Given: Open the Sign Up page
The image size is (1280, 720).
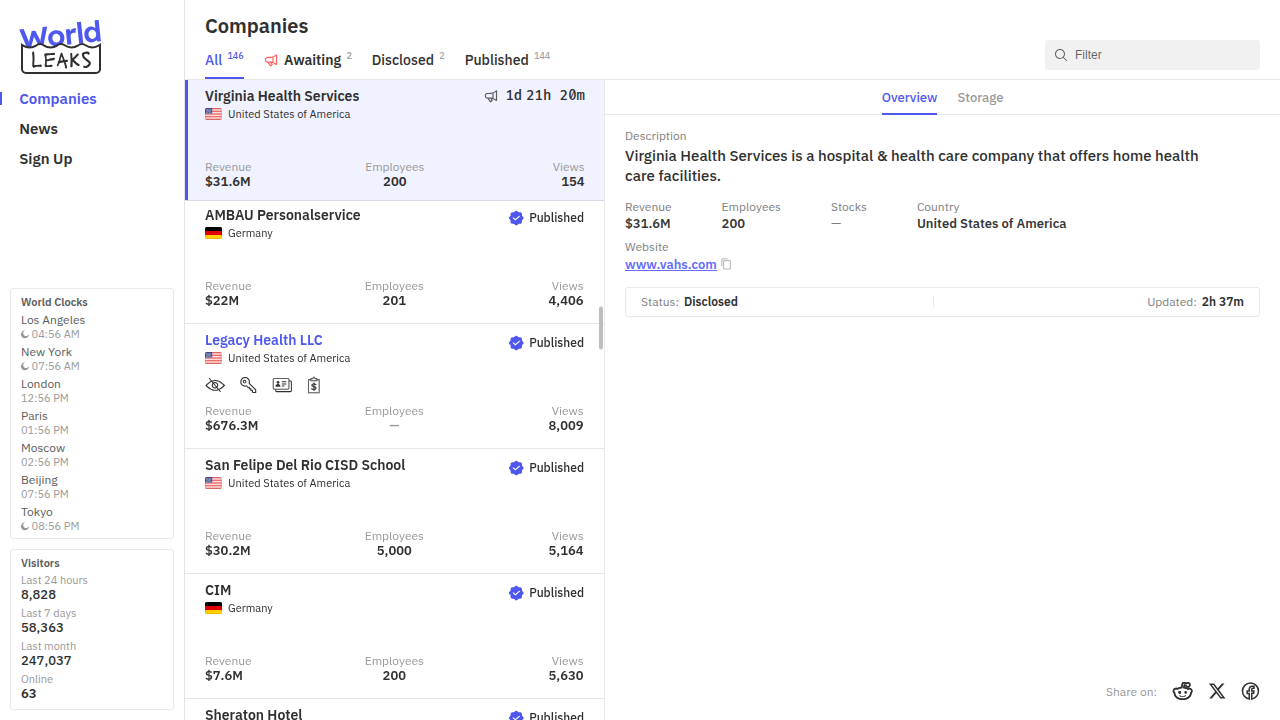Looking at the screenshot, I should pyautogui.click(x=46, y=159).
